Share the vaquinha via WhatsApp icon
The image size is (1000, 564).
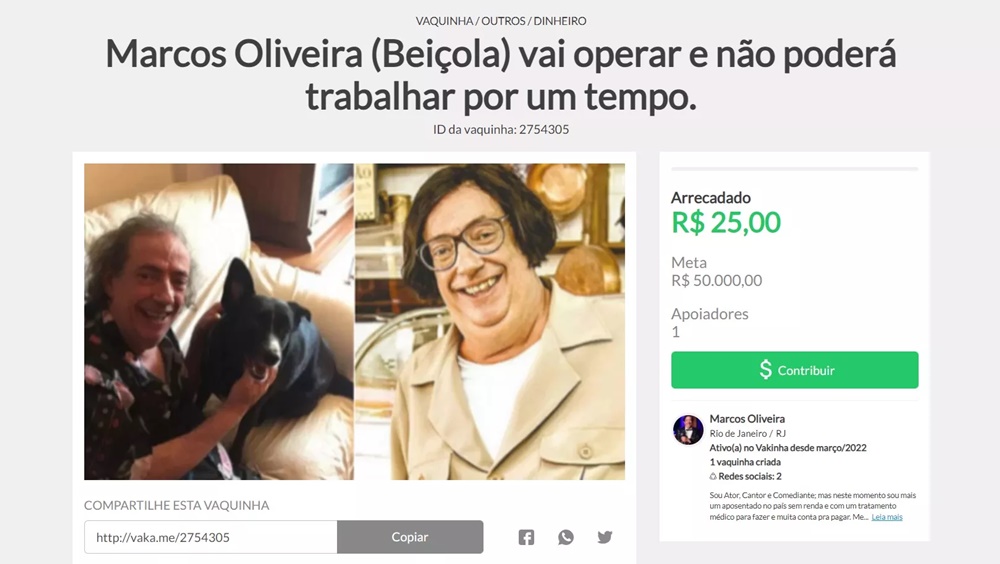[566, 537]
